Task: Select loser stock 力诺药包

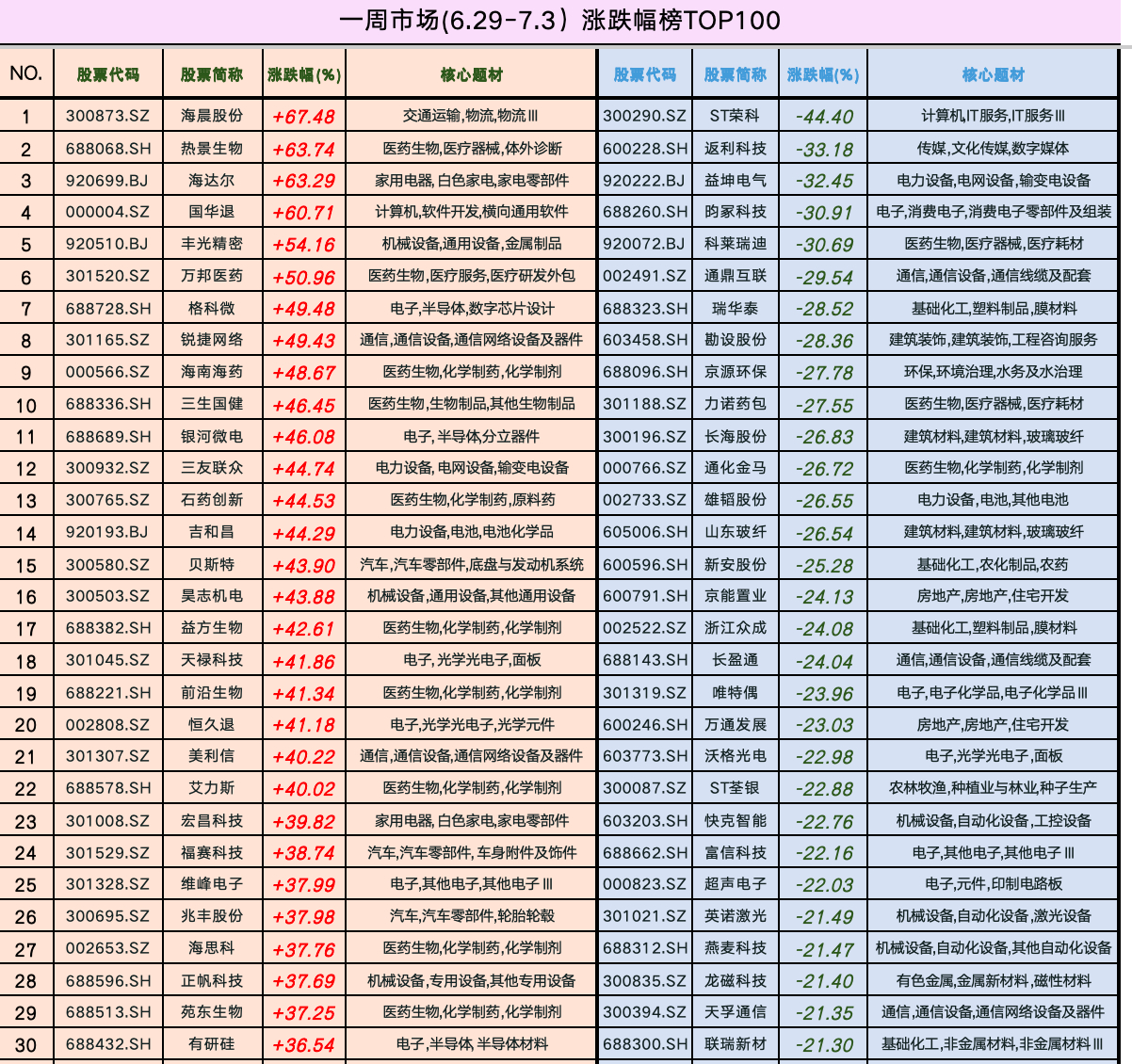Action: (x=736, y=403)
